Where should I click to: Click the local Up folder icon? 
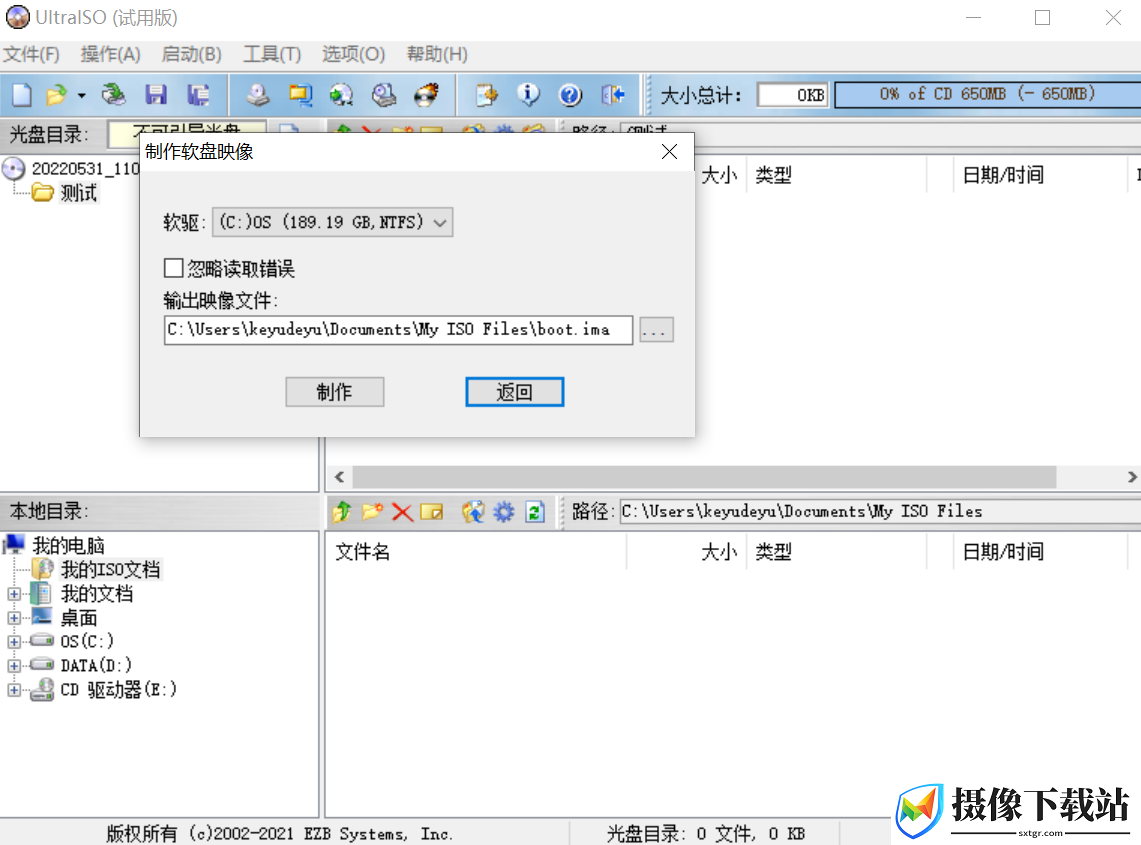coord(341,512)
